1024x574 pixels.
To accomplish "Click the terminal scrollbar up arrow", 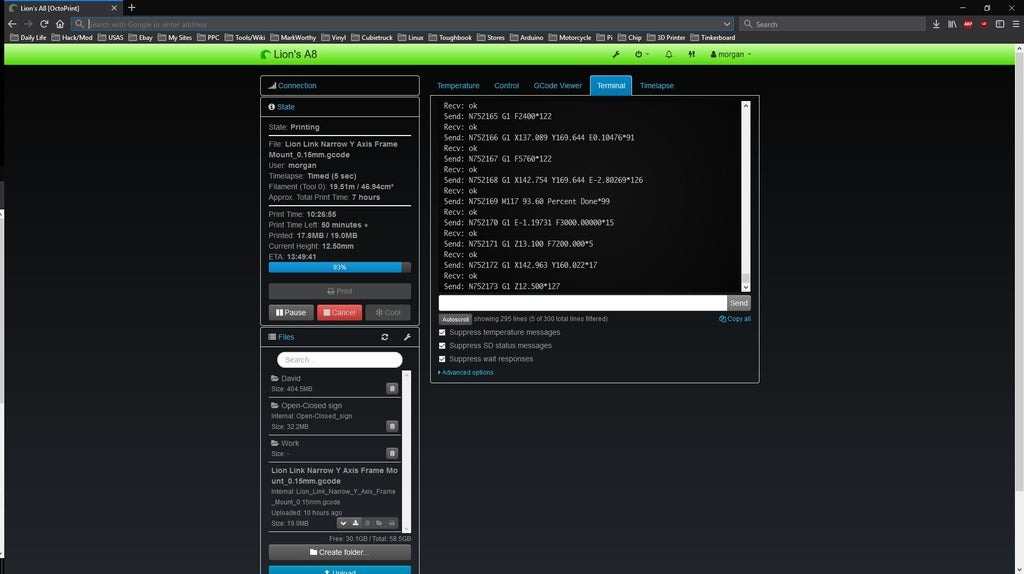I will click(x=746, y=106).
